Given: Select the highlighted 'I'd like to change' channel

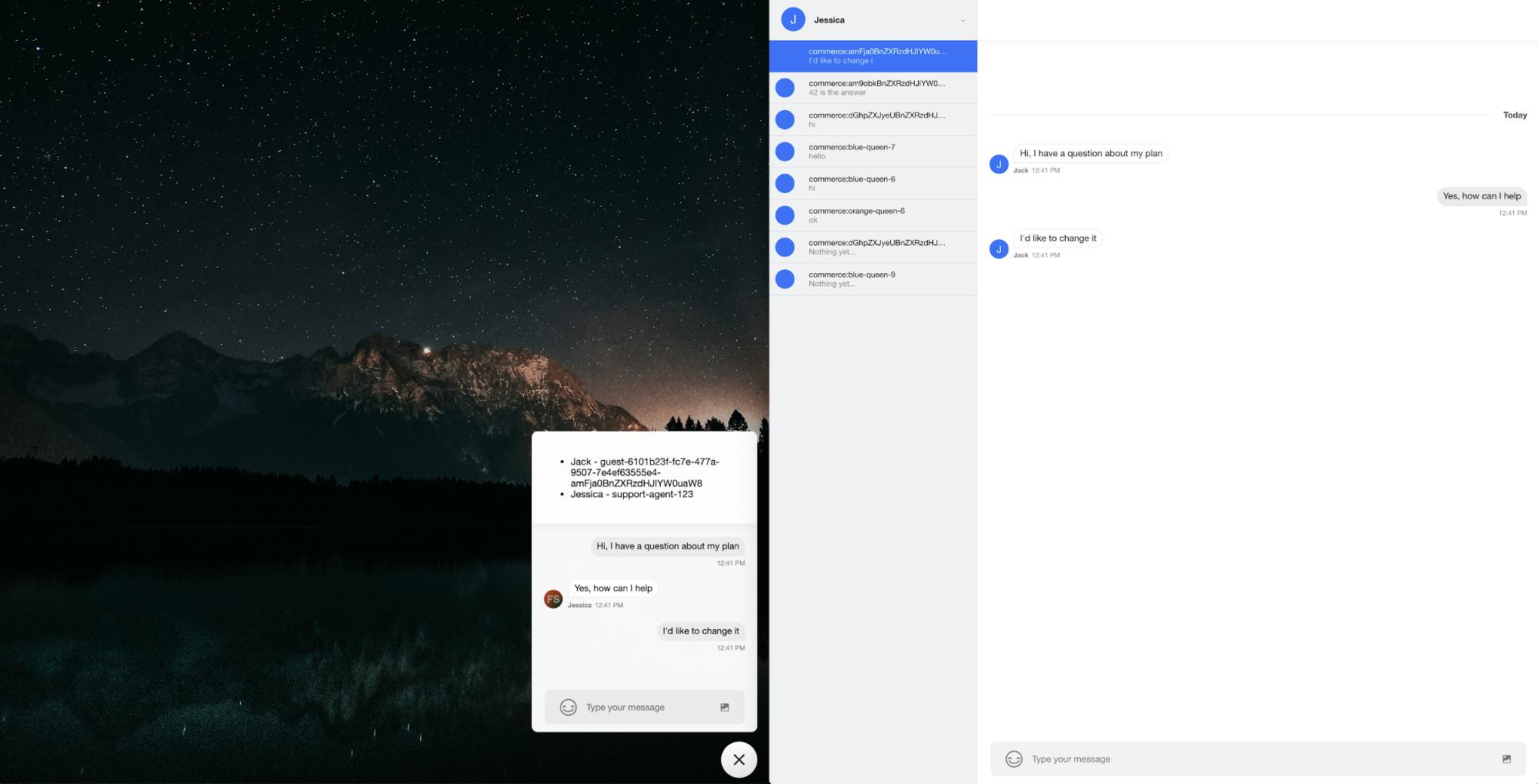Looking at the screenshot, I should [x=872, y=55].
